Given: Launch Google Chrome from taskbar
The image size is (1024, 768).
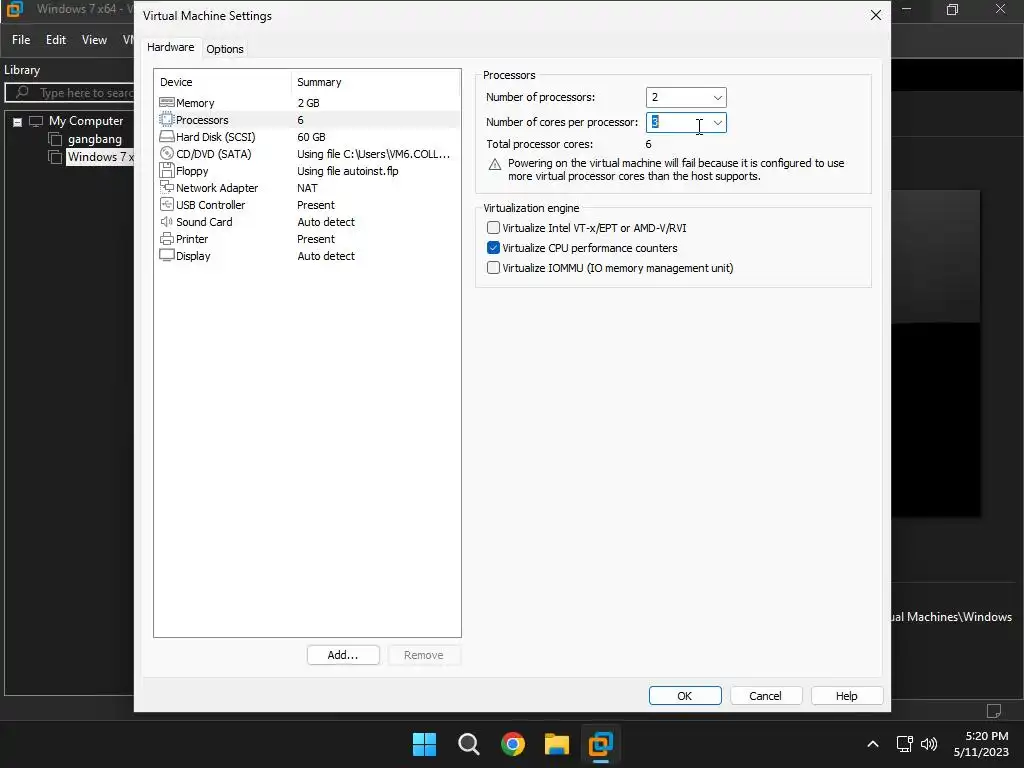Looking at the screenshot, I should [513, 744].
